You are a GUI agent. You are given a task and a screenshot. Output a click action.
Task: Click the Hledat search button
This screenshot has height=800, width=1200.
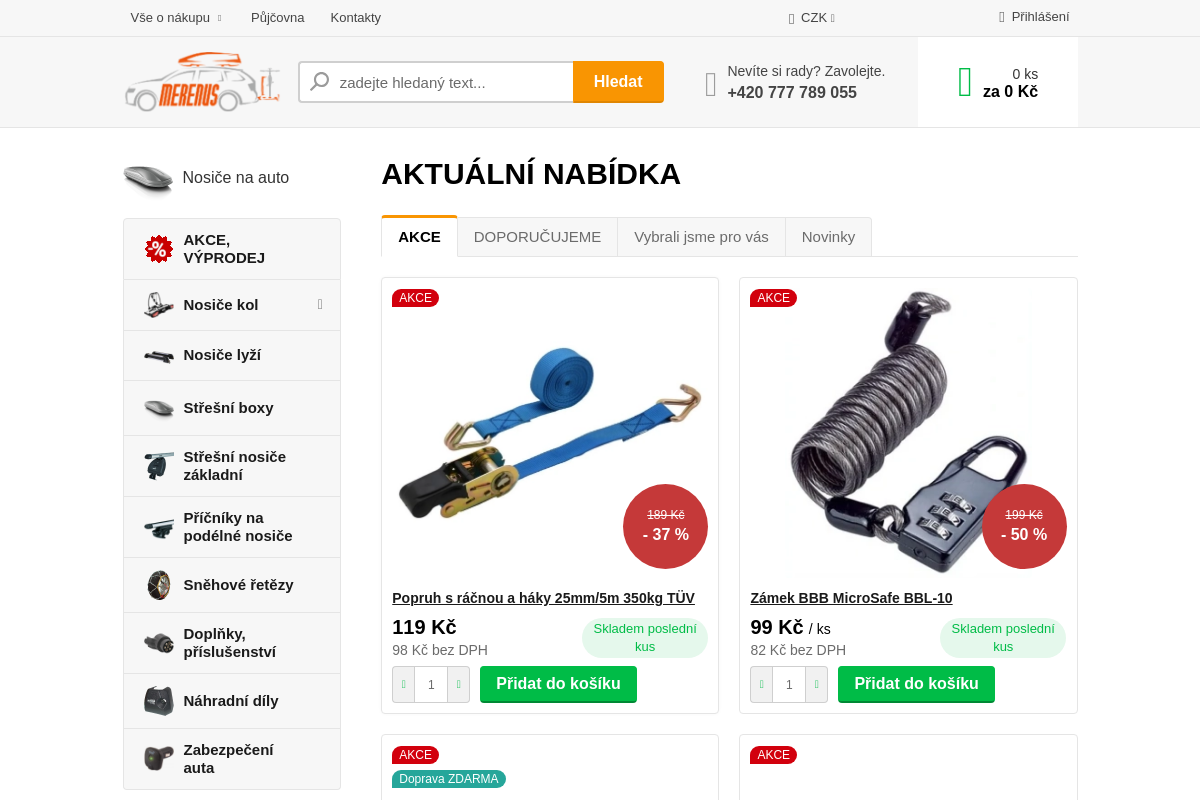(618, 82)
